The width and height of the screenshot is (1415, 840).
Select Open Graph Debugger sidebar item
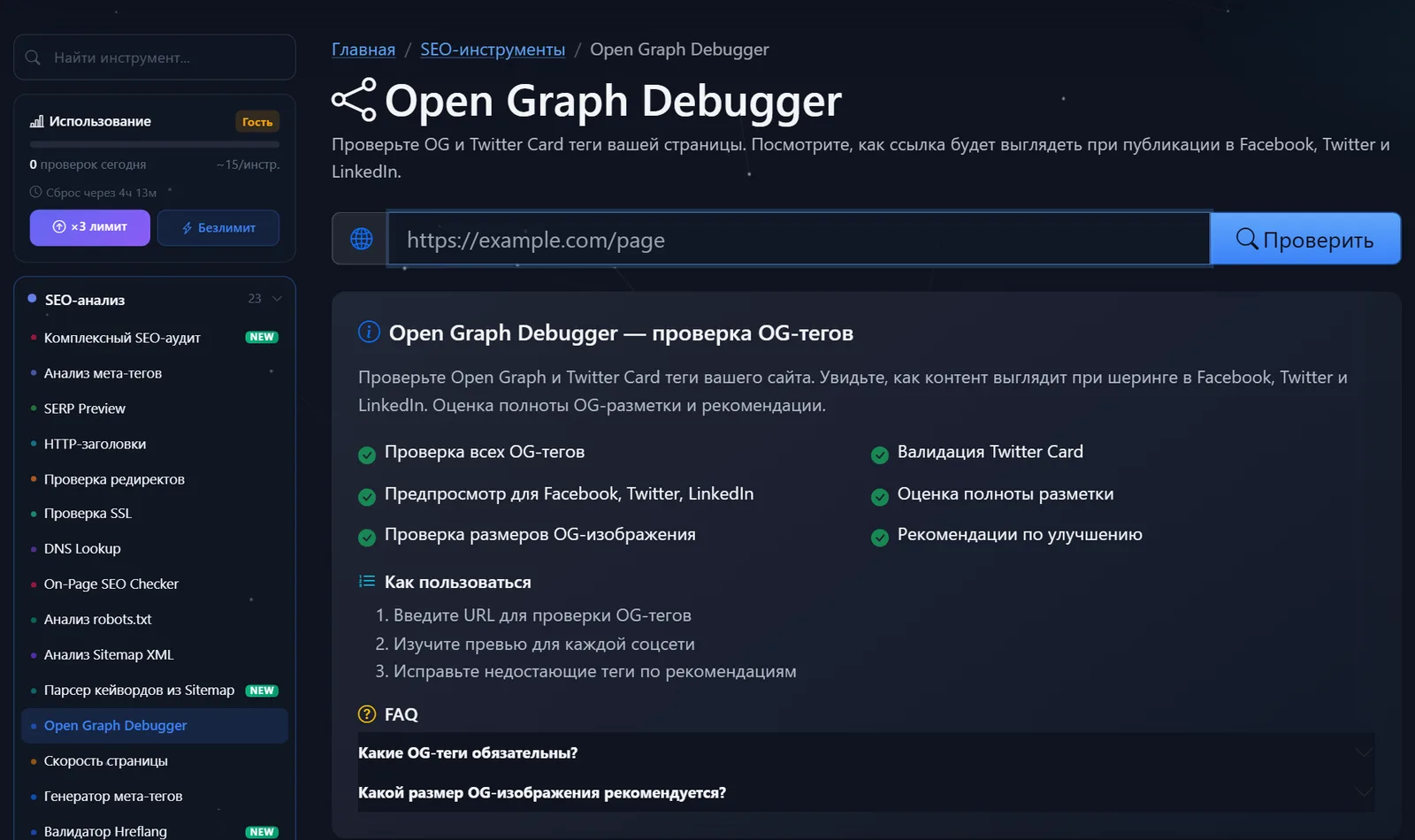point(155,725)
